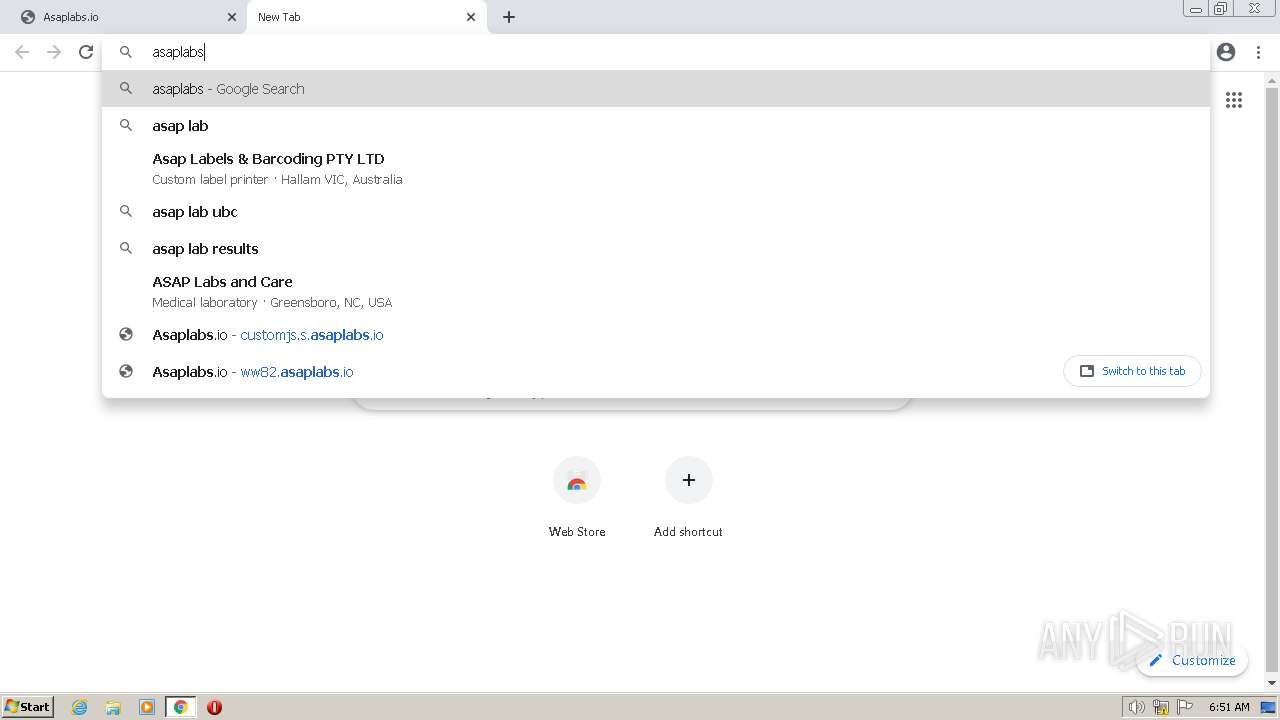This screenshot has height=720, width=1280.
Task: Open Windows Media Player taskbar icon
Action: (147, 707)
